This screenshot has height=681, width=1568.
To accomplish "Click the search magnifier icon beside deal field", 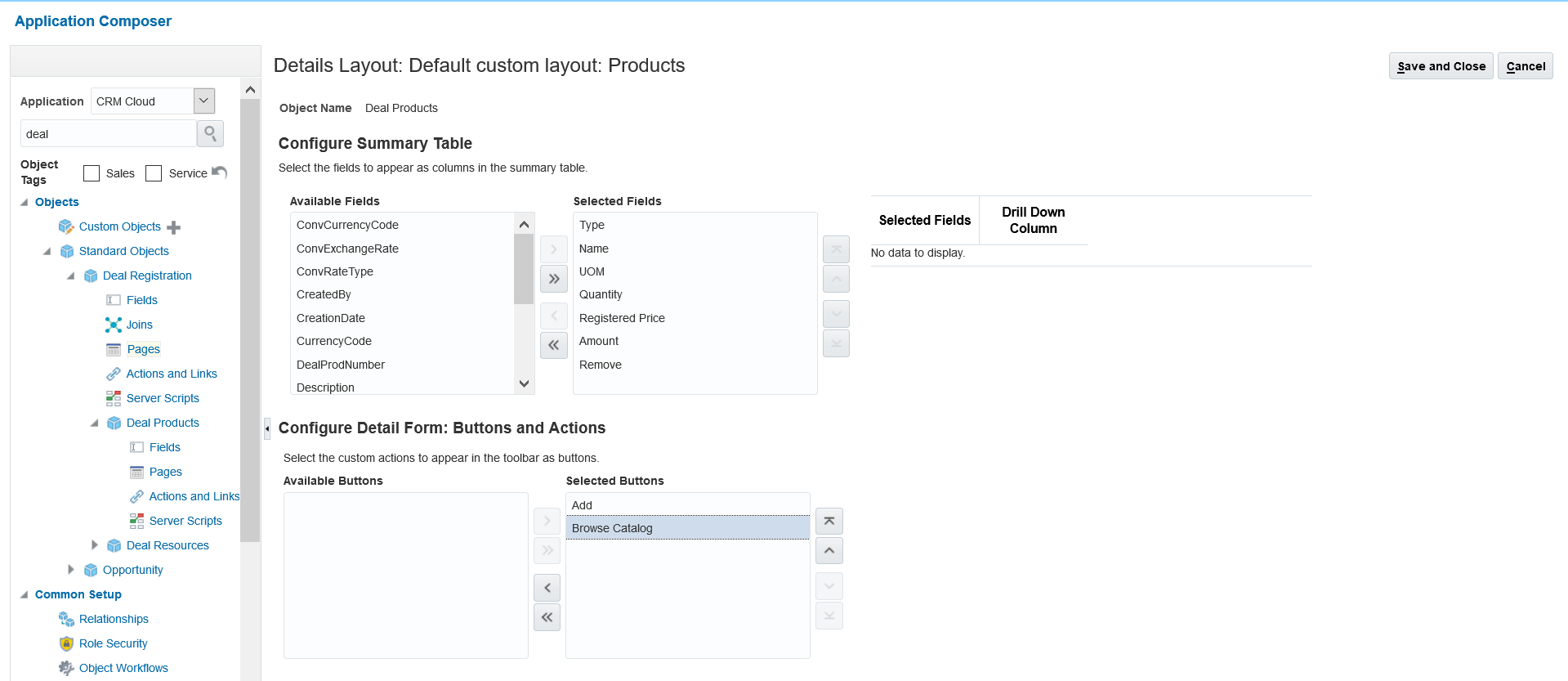I will (210, 133).
